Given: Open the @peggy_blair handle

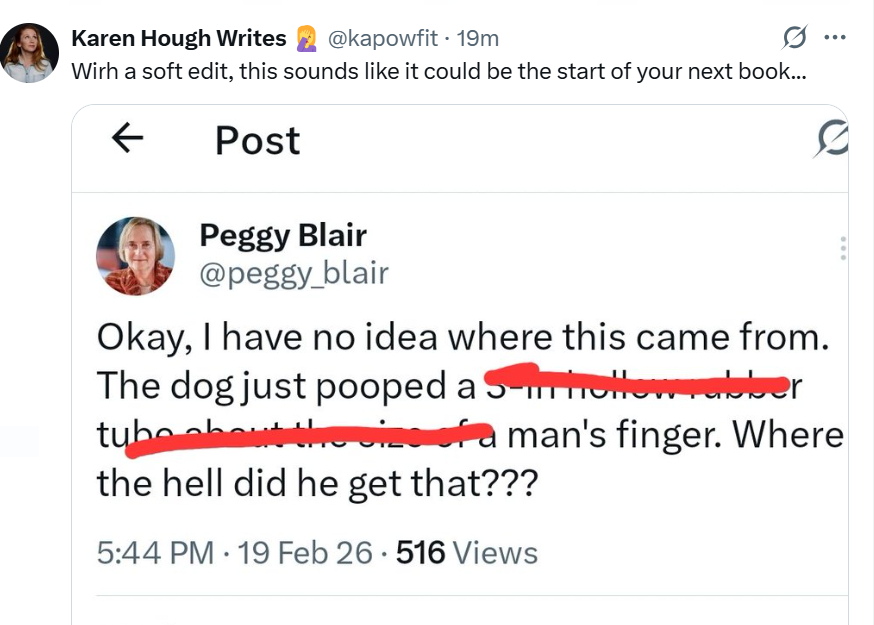Looking at the screenshot, I should pyautogui.click(x=294, y=273).
